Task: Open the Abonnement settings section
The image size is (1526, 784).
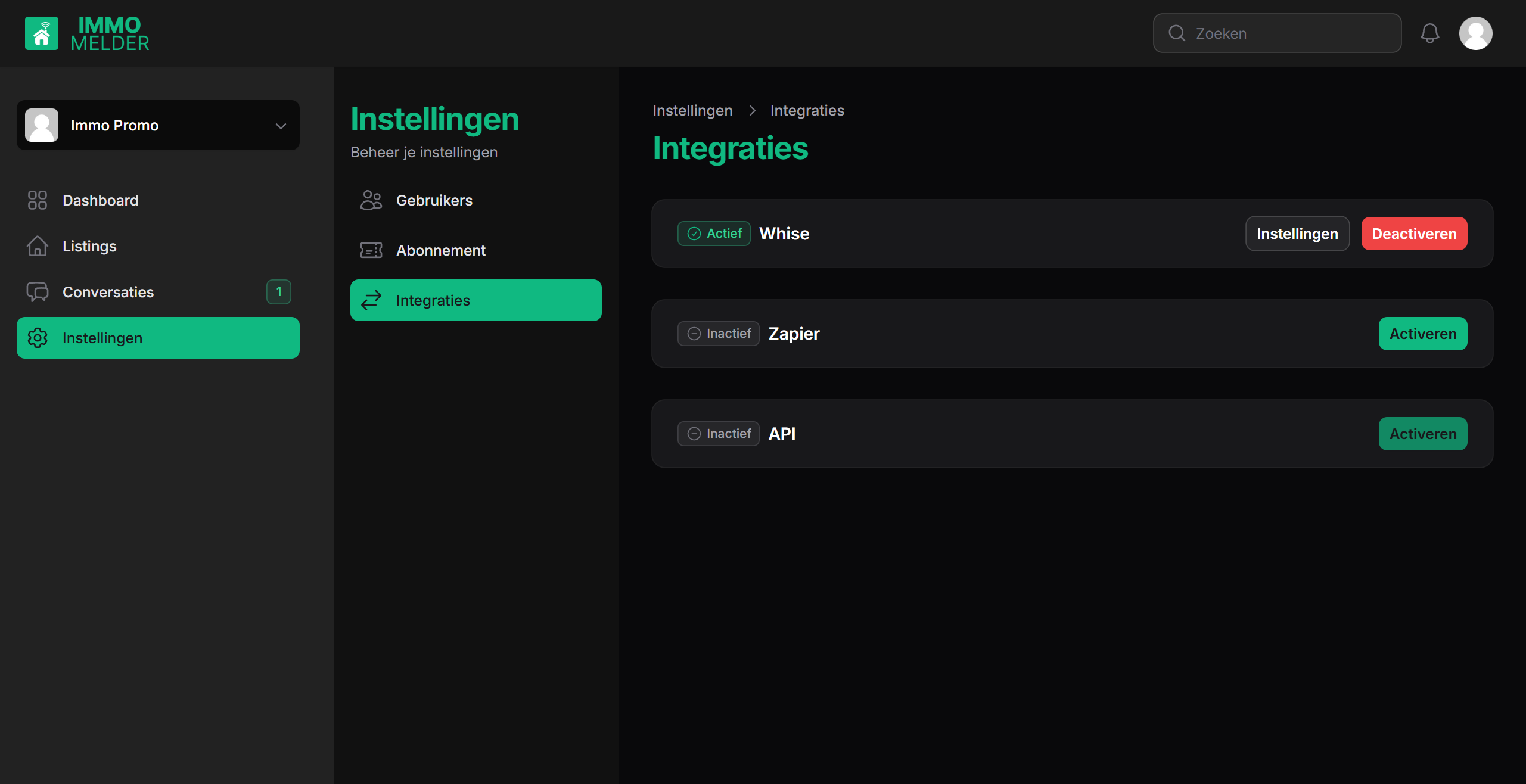Action: (x=440, y=250)
